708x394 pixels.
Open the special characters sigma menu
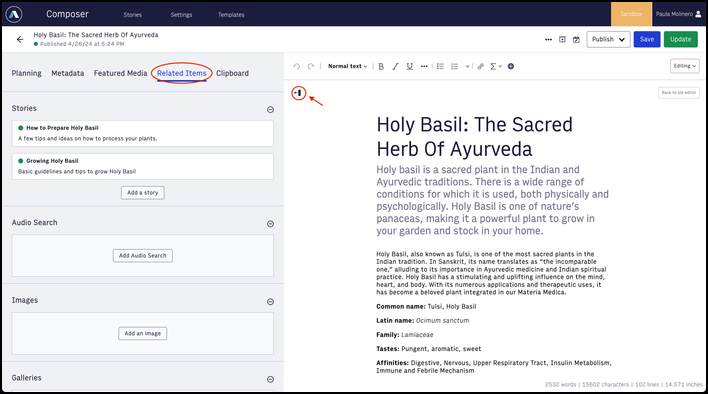tap(496, 66)
